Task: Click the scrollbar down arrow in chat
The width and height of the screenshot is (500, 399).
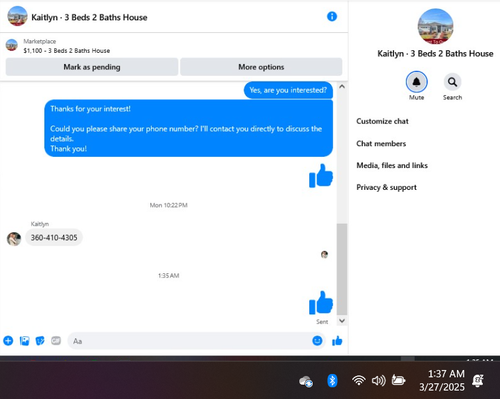Action: click(342, 321)
